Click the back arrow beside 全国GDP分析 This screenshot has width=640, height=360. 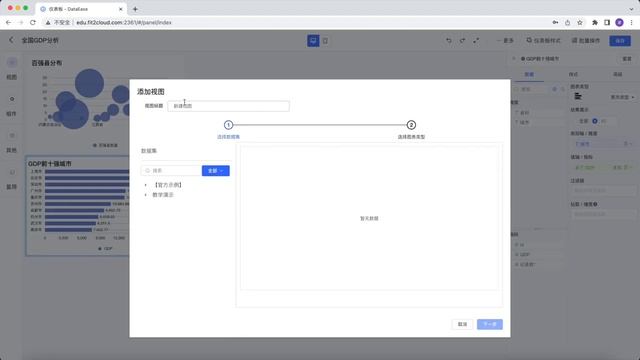(11, 40)
